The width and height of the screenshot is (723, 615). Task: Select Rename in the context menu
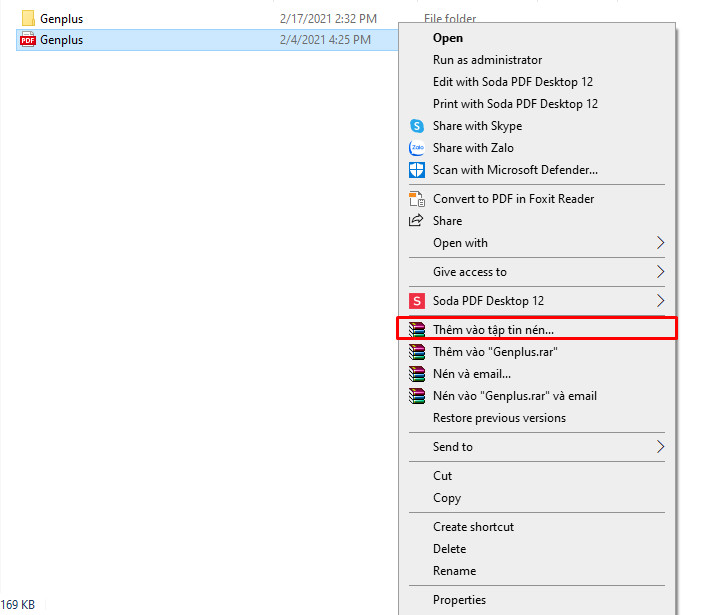tap(454, 571)
